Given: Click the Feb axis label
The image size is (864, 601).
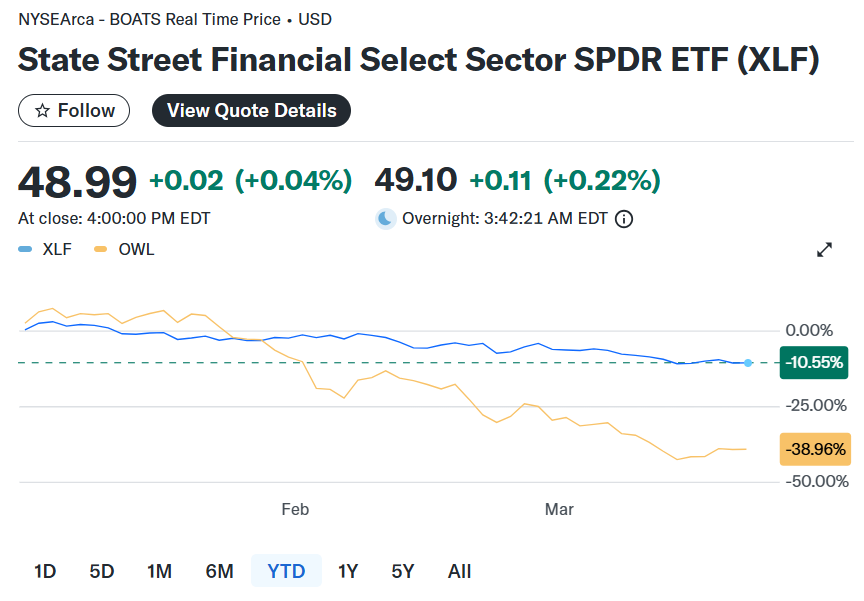Looking at the screenshot, I should pyautogui.click(x=295, y=510).
